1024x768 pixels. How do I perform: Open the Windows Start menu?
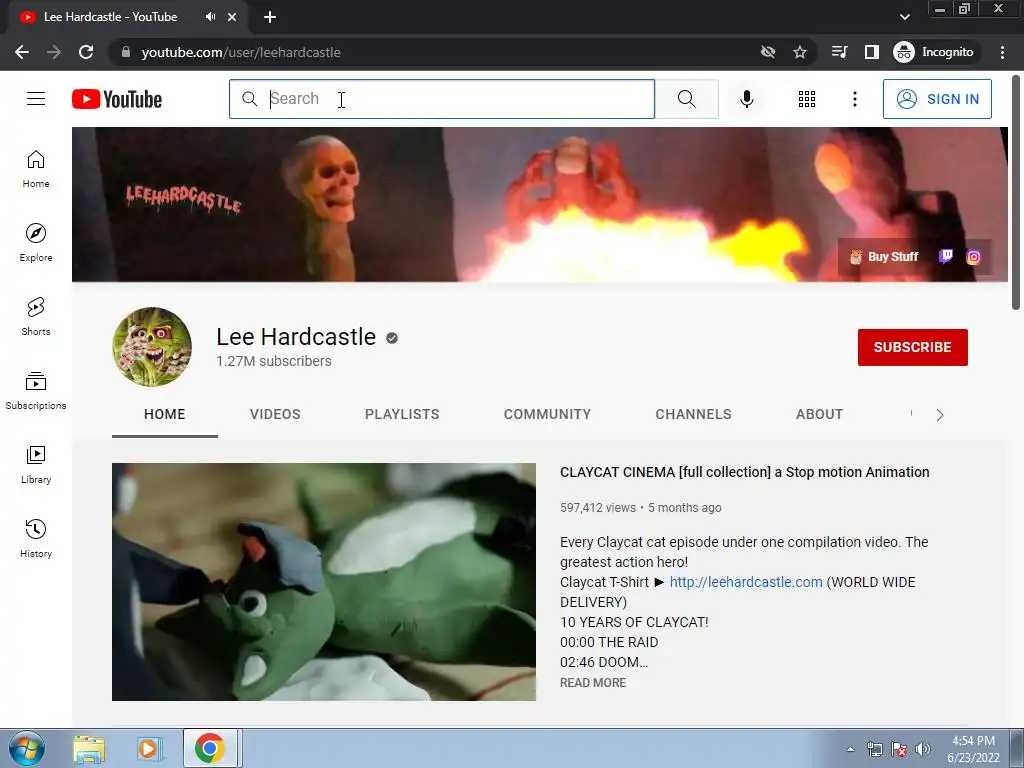pyautogui.click(x=26, y=748)
